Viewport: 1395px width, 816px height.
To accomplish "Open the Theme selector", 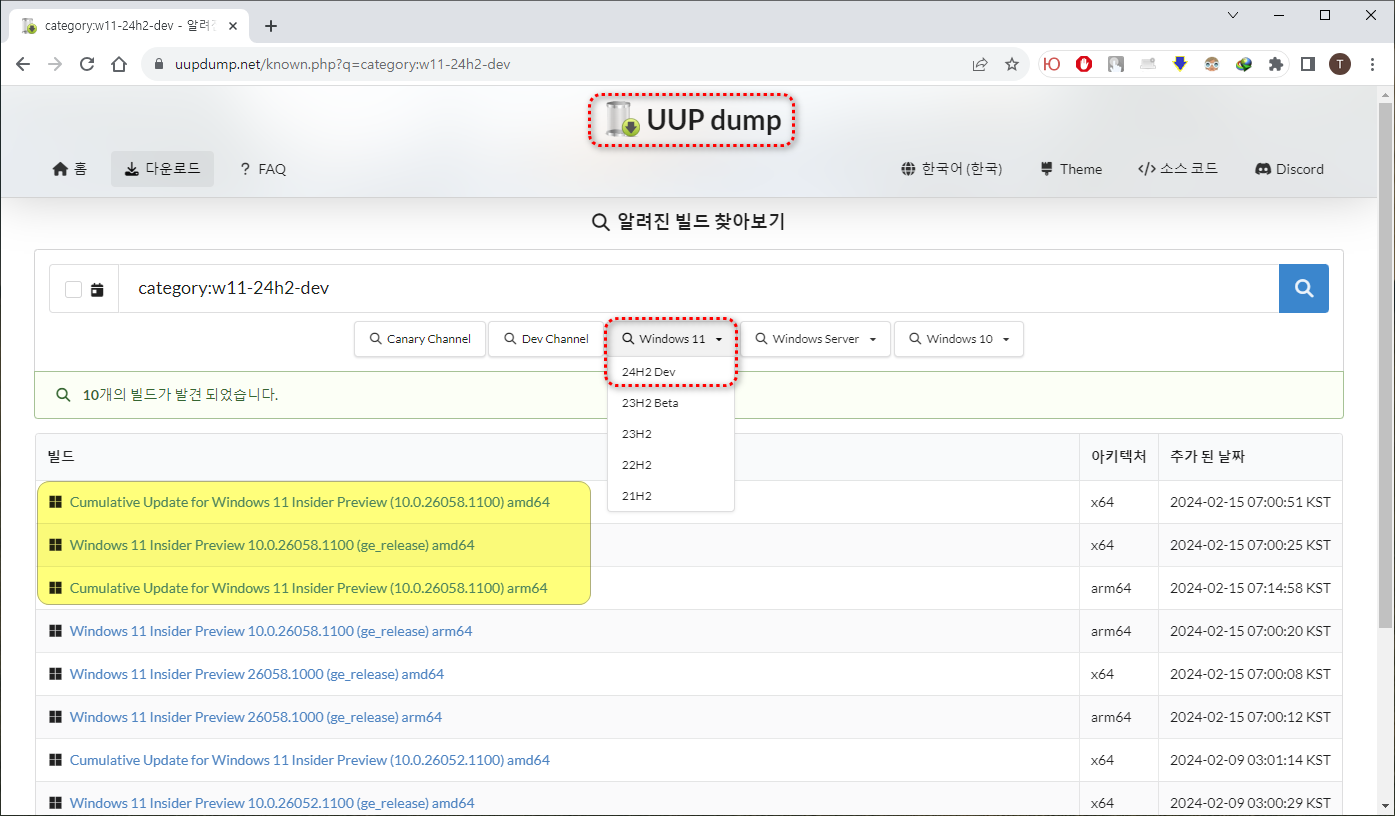I will [1071, 169].
